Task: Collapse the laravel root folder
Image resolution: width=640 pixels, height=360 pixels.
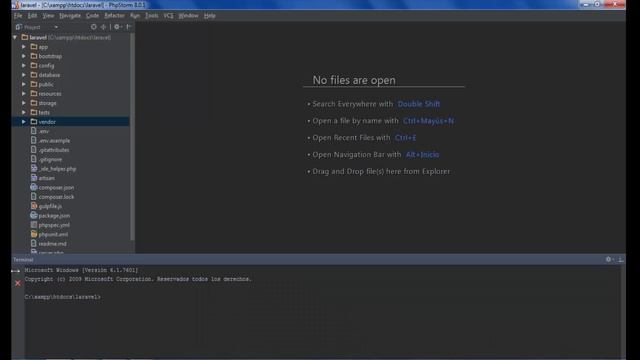Action: click(15, 38)
